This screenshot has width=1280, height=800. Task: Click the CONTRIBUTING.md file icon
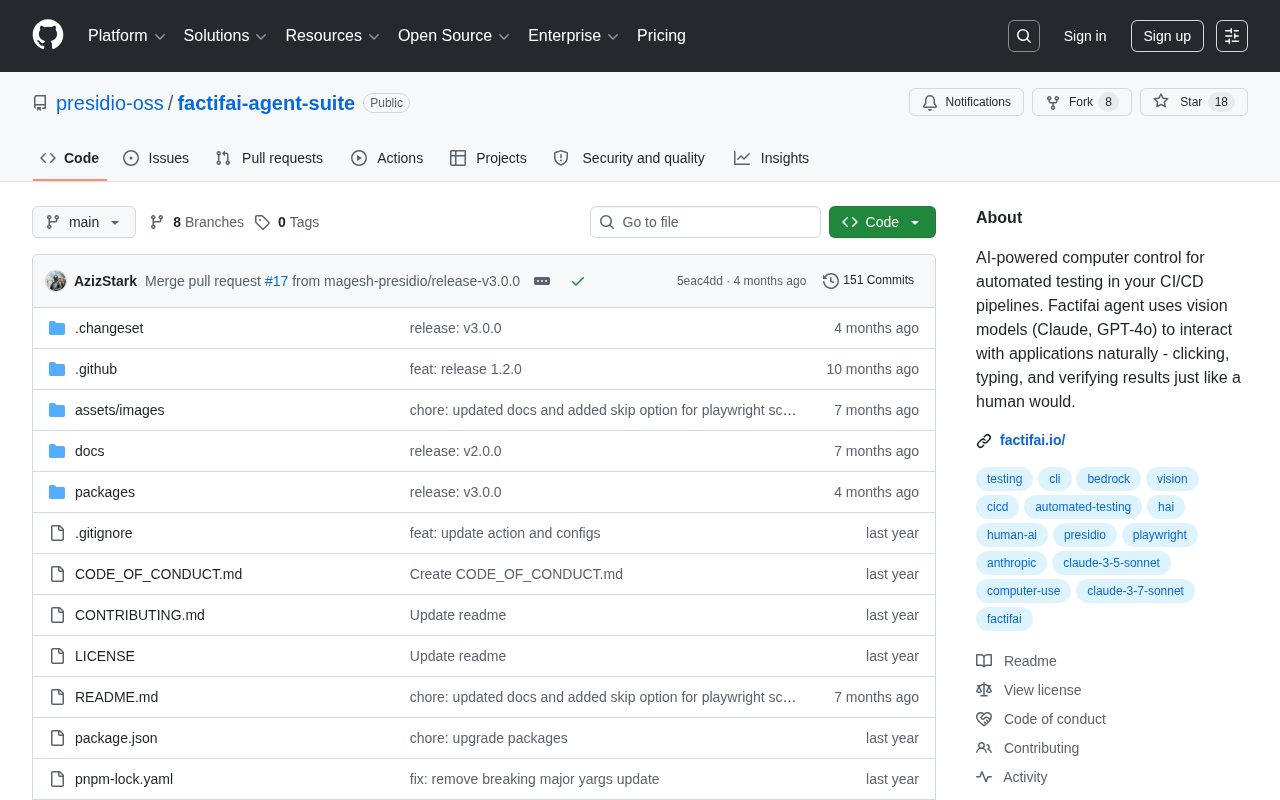tap(57, 615)
